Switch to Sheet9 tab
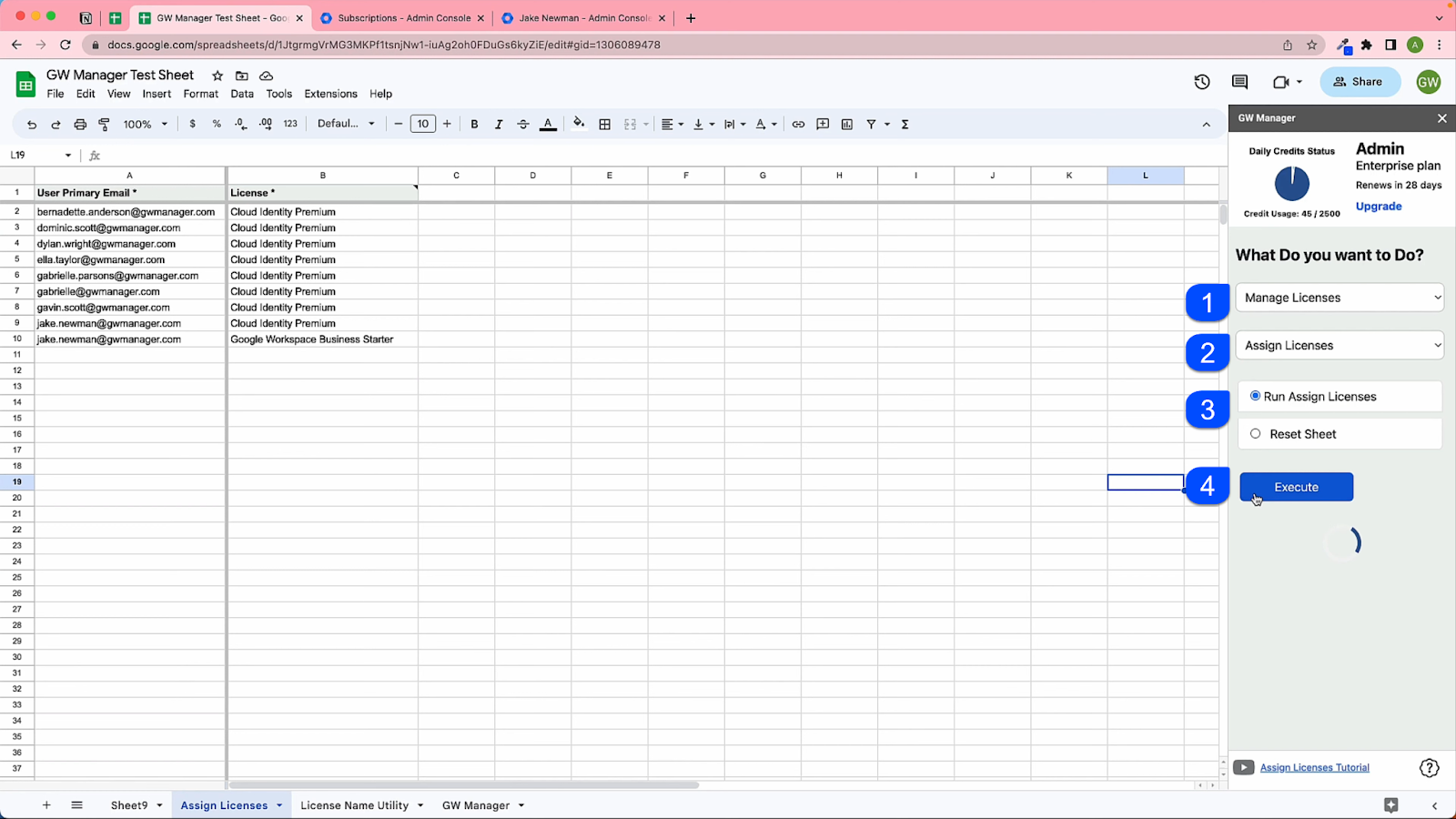Screen dimensions: 1456x819 [129, 805]
